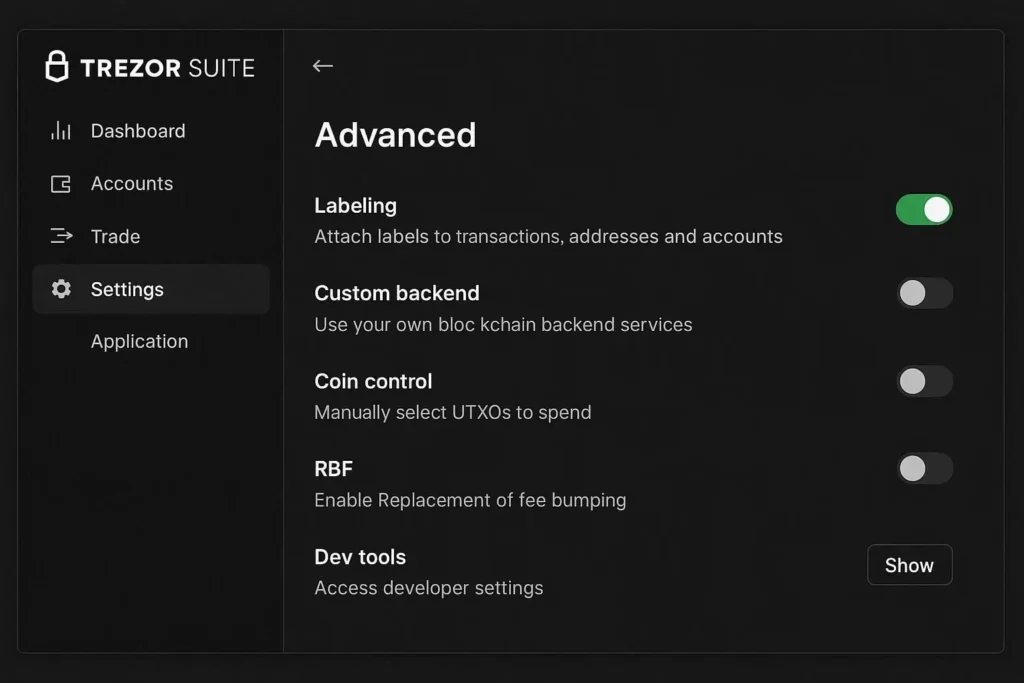Click the Trade arrows icon
The image size is (1024, 683).
61,237
